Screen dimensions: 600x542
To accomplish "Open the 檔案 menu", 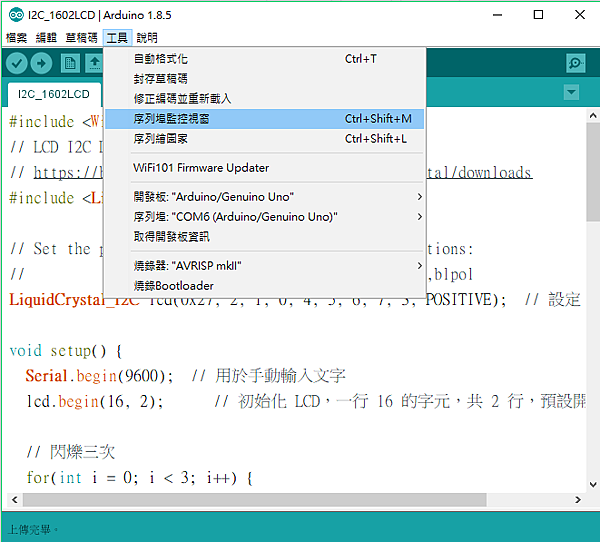I will click(16, 38).
